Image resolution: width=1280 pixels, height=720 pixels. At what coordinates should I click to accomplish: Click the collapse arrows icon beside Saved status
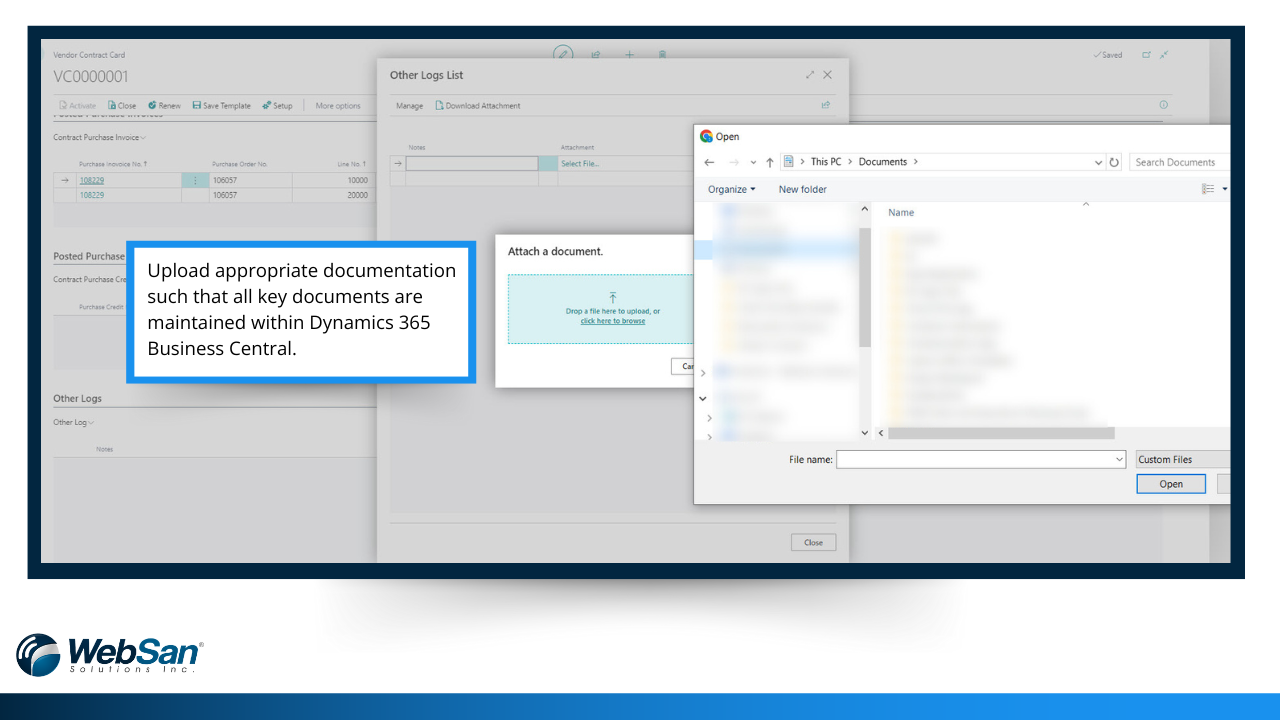coord(1164,55)
